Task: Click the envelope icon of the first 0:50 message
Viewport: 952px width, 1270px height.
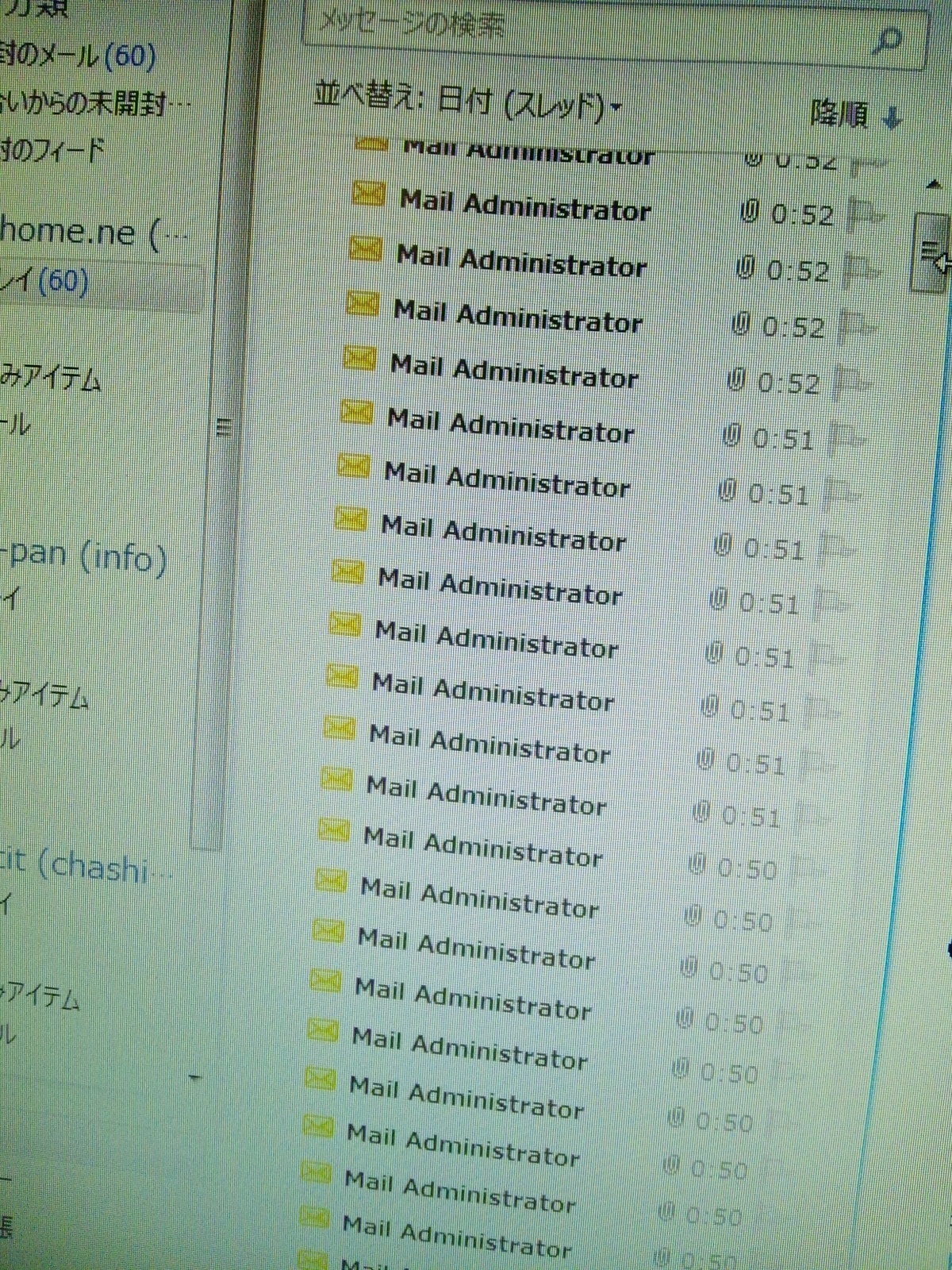Action: click(x=333, y=830)
